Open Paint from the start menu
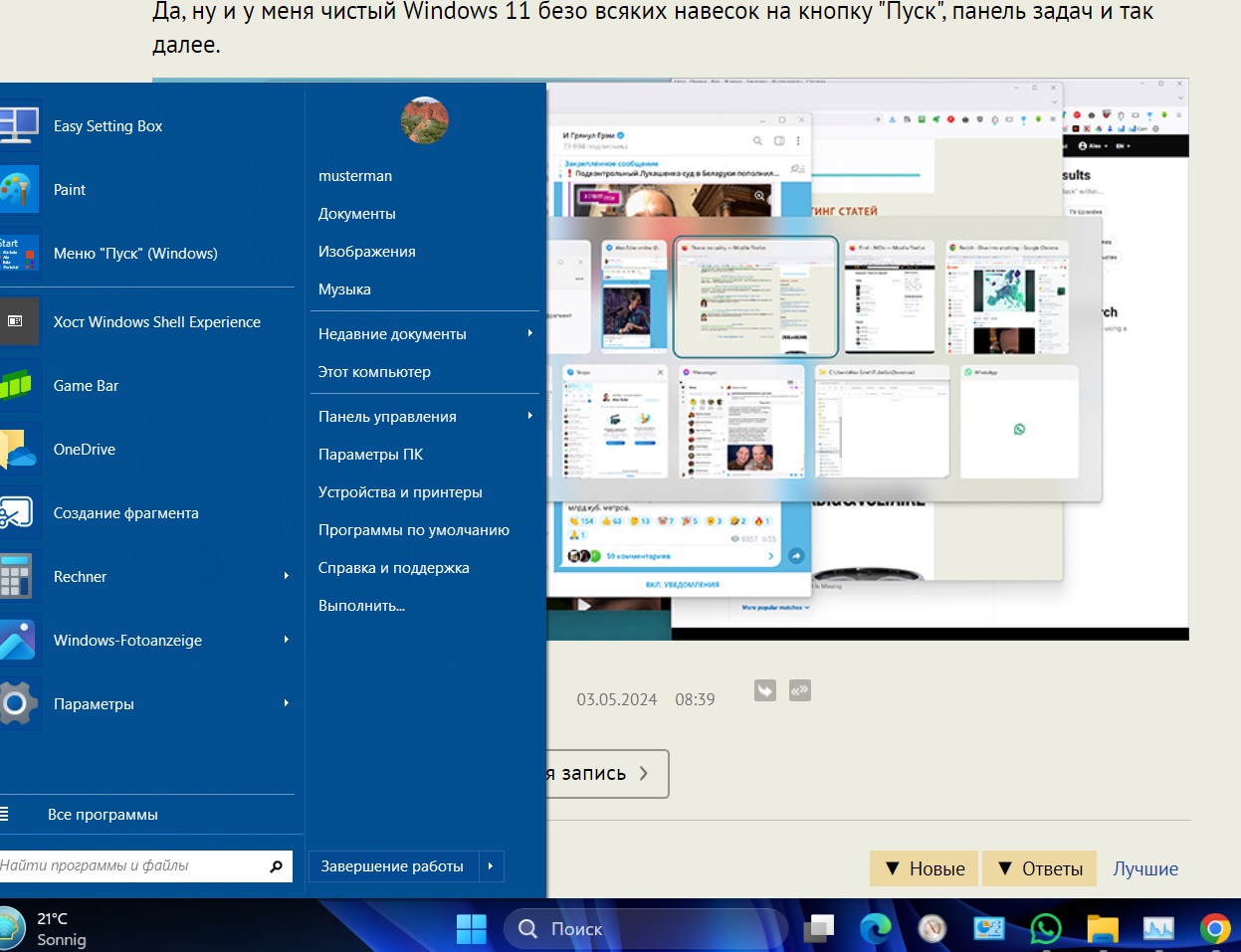 pos(70,190)
